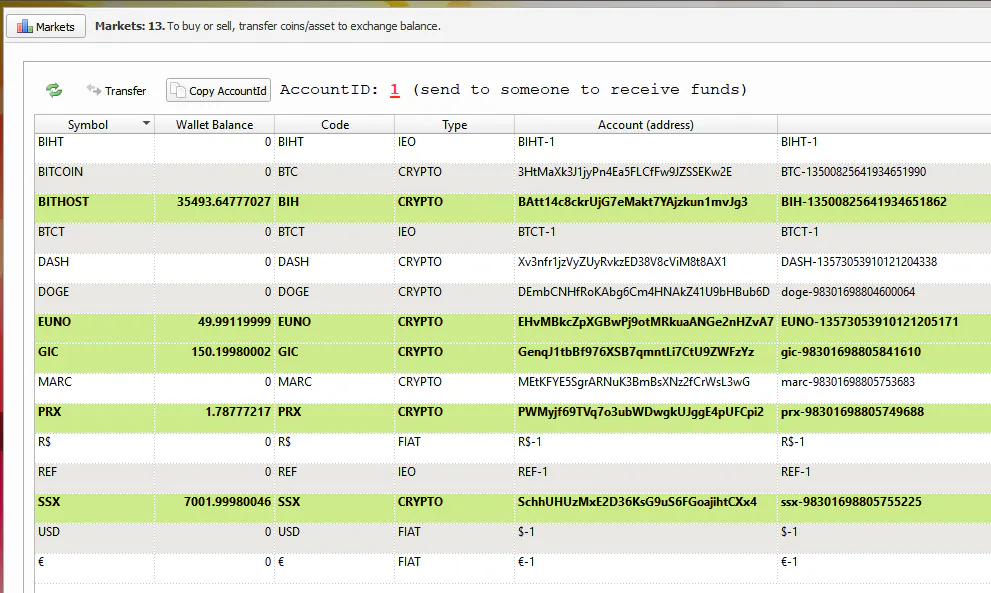
Task: Select the REF symbol cell
Action: click(x=94, y=478)
